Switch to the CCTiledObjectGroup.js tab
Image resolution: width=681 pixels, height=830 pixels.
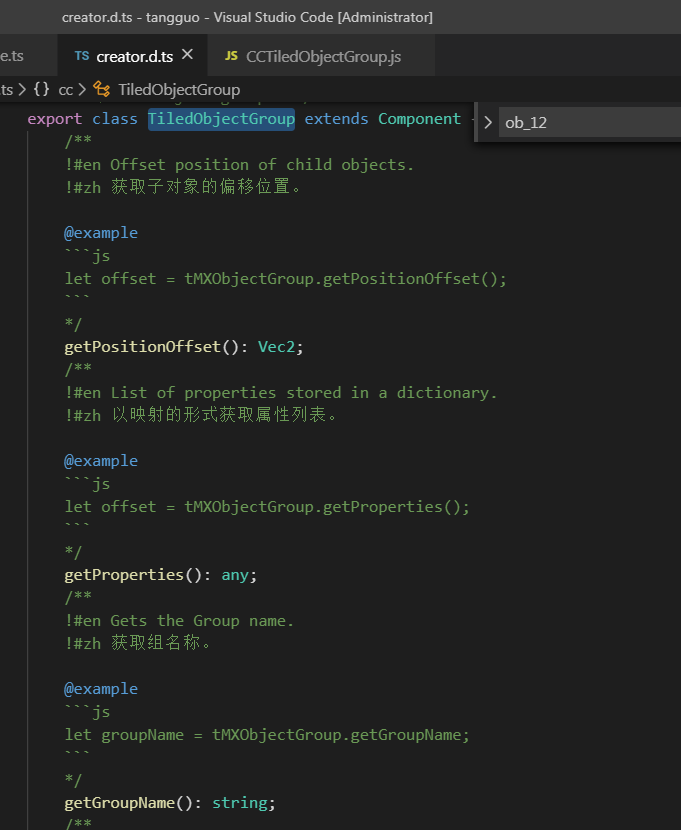point(322,56)
